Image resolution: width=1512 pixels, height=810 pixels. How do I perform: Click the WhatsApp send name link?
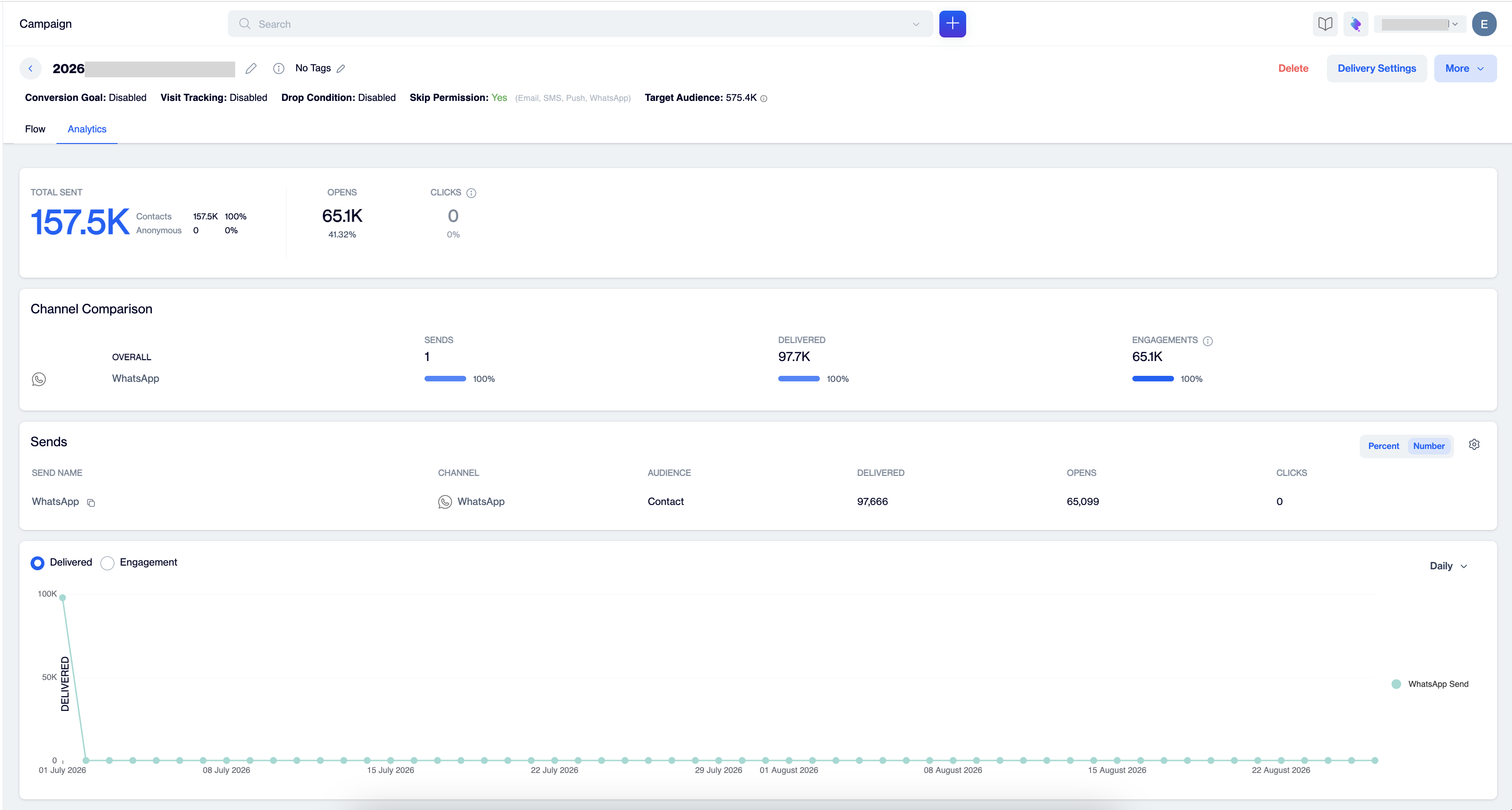point(55,502)
